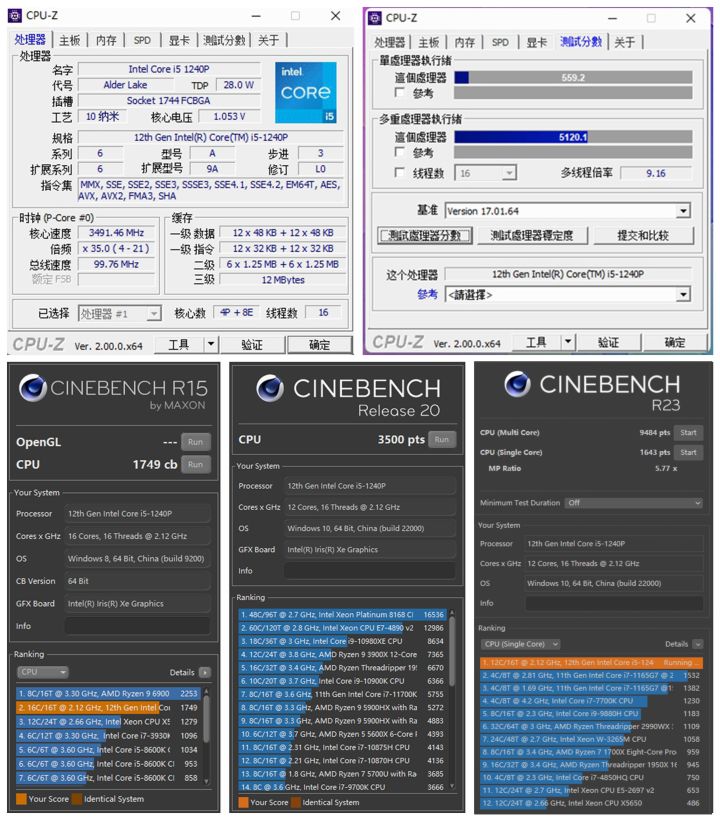Screen dimensions: 720x820
Task: Click the Cinebench R15 logo sphere
Action: point(32,388)
